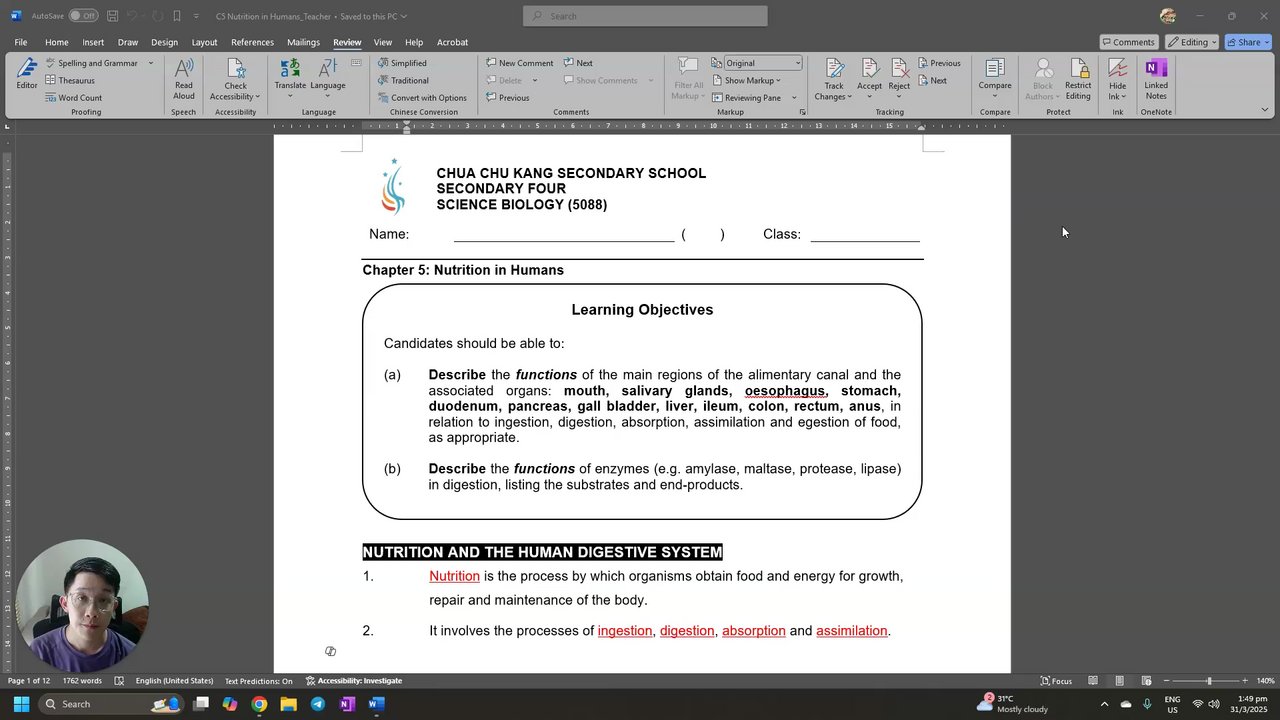Insert a New Comment
Screen dimensions: 1280x720
[519, 63]
